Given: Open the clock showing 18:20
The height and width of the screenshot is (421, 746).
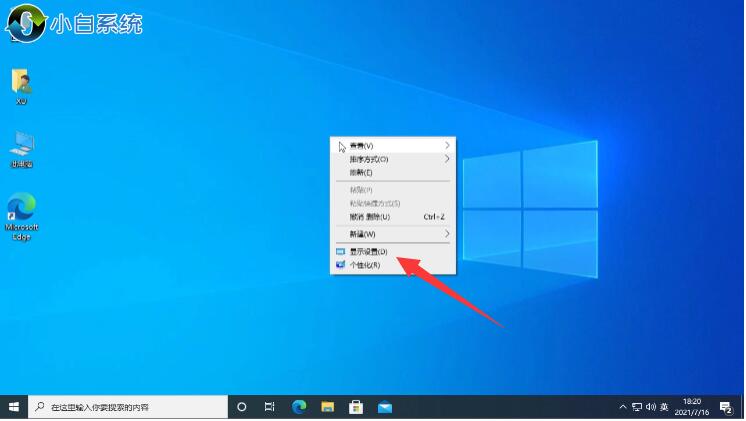Looking at the screenshot, I should [692, 407].
